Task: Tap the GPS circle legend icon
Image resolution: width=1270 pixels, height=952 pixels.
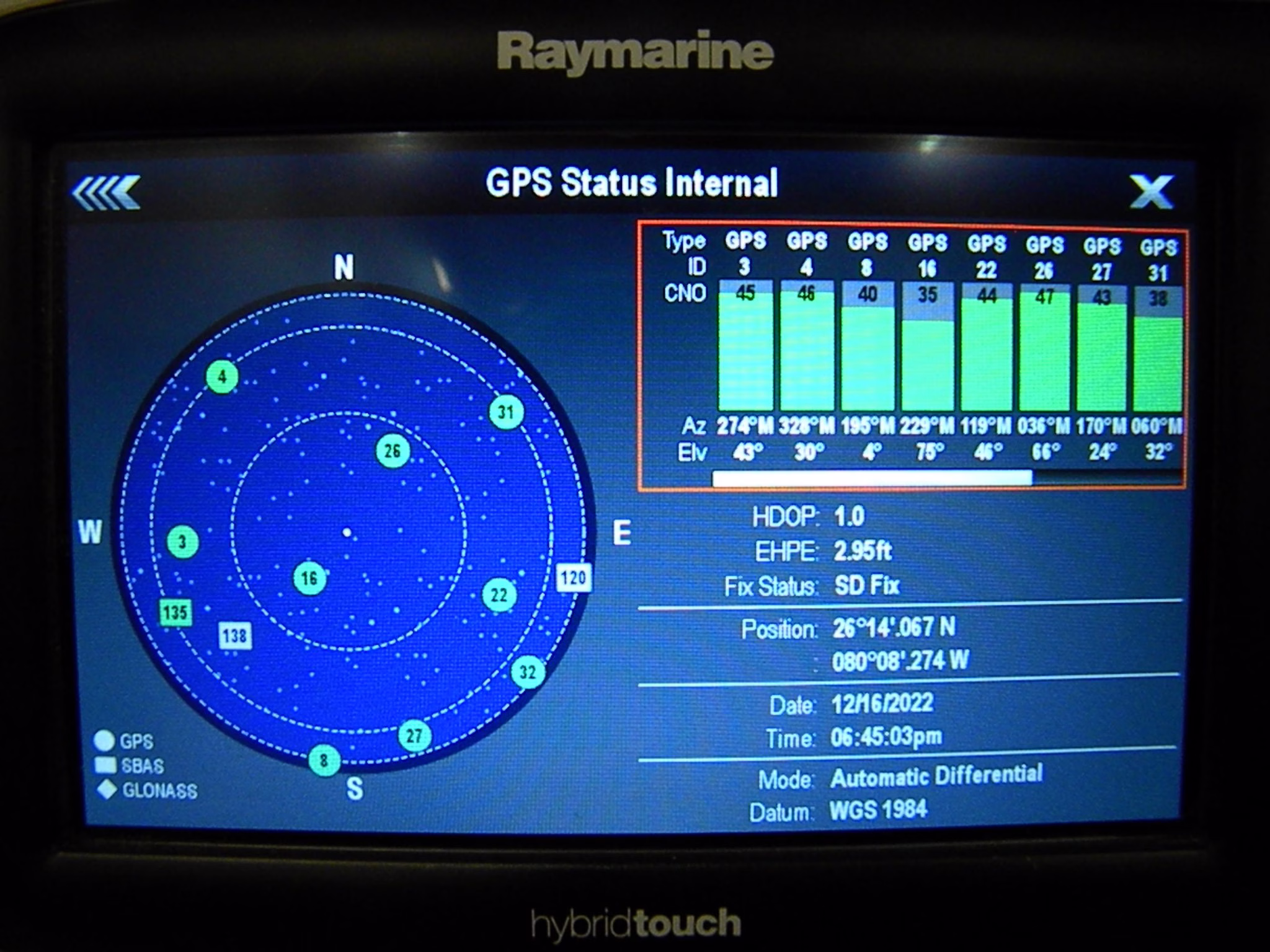Action: [104, 741]
